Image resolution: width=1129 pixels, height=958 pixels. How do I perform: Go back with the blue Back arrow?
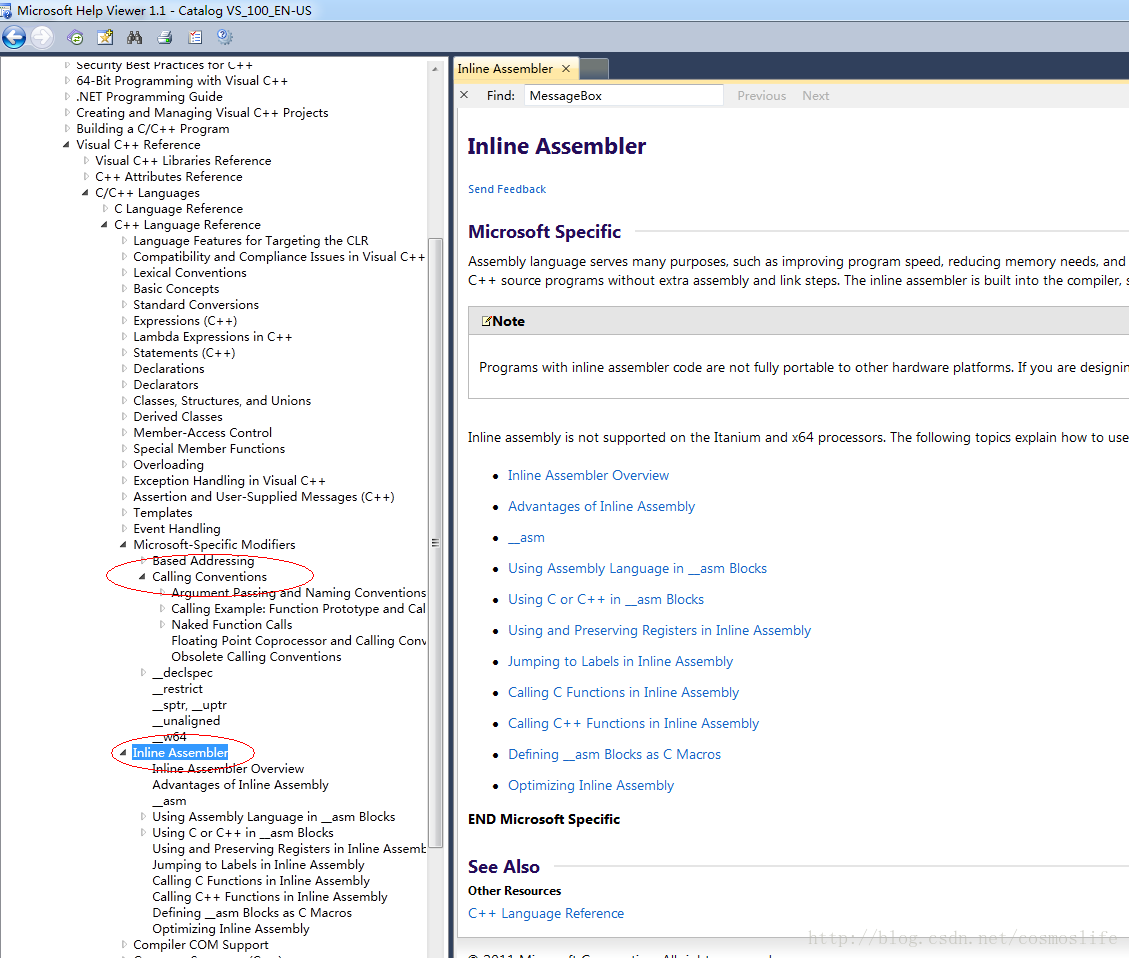coord(14,37)
